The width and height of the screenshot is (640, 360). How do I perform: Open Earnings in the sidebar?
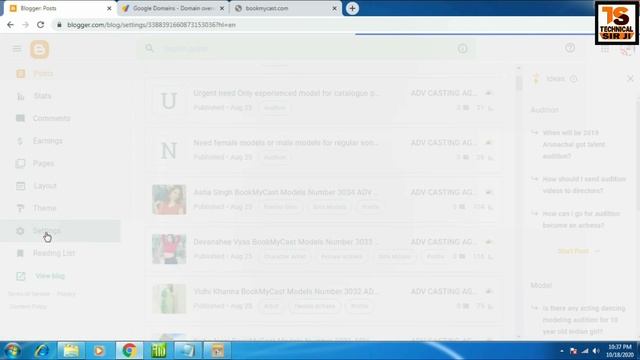pos(48,141)
